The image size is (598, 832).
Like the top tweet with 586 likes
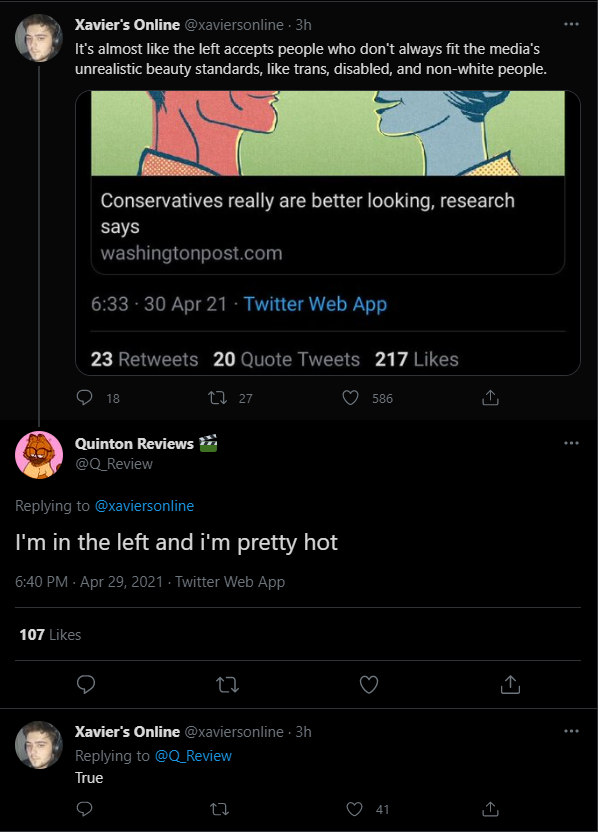click(350, 397)
